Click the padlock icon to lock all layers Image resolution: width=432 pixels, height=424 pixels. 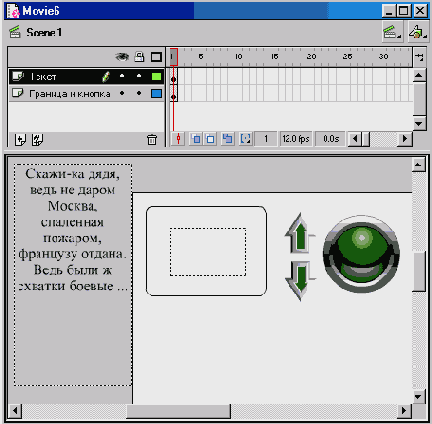(x=139, y=57)
